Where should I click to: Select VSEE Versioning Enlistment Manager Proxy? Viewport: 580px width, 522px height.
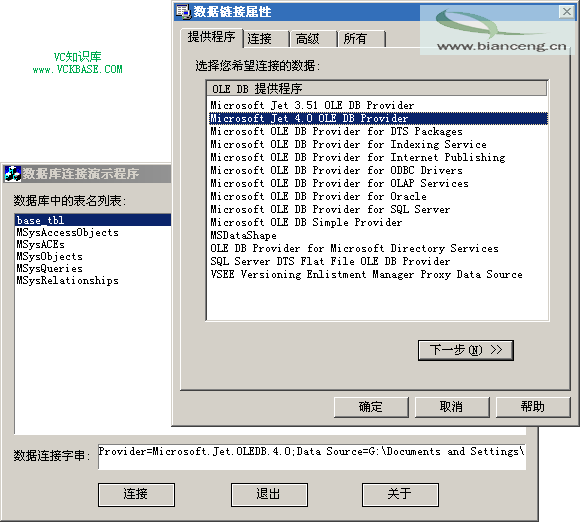377,275
